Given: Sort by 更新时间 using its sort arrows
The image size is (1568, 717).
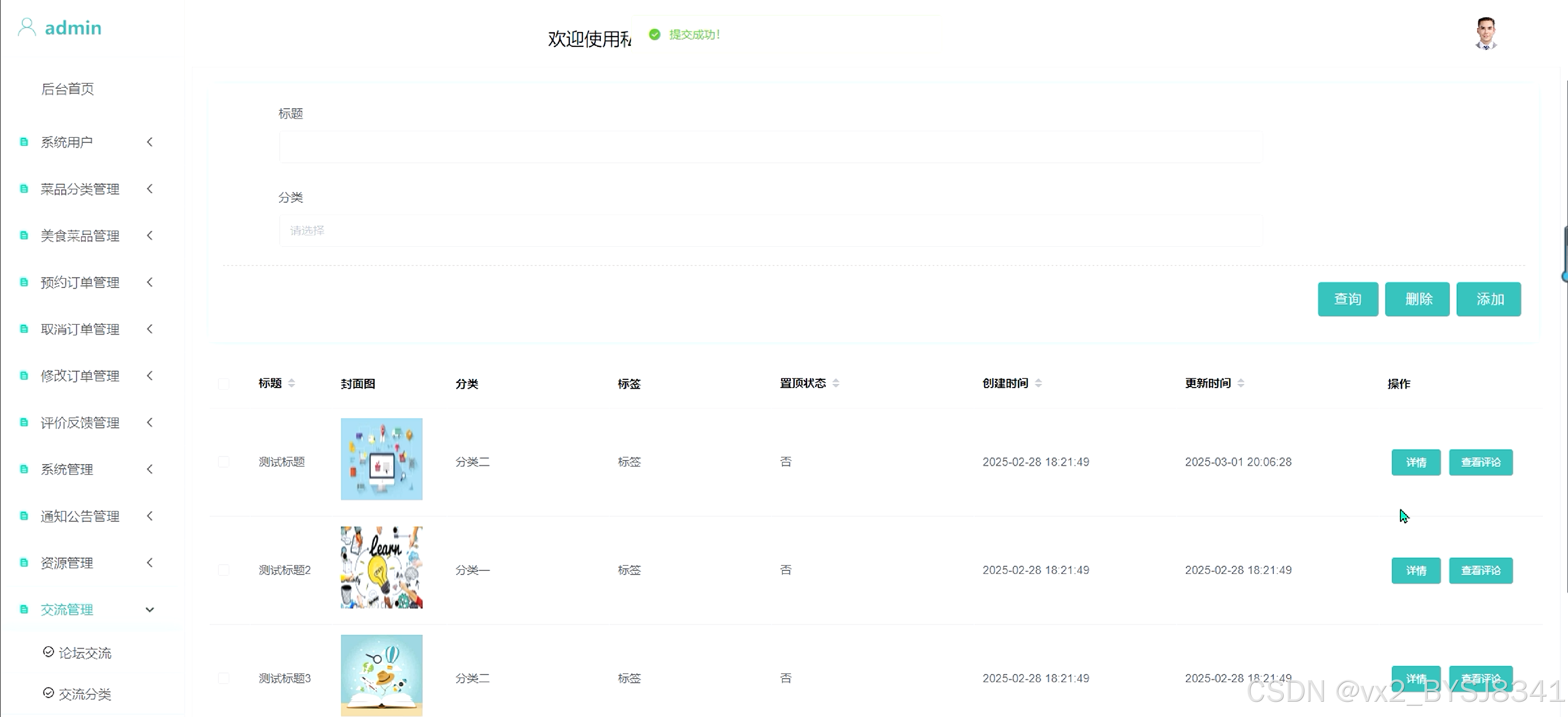Looking at the screenshot, I should pyautogui.click(x=1241, y=384).
